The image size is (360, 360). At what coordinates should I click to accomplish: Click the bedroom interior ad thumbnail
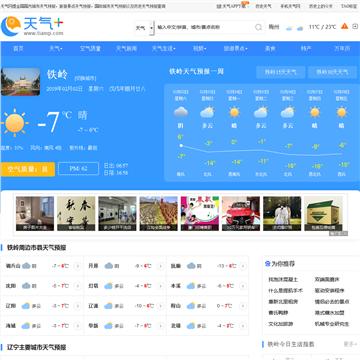coord(35,213)
